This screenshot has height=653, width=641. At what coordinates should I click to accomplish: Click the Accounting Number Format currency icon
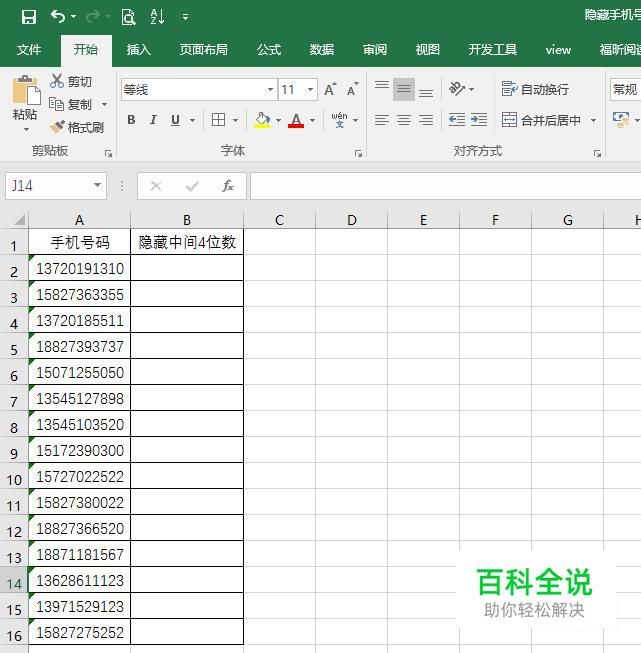pyautogui.click(x=621, y=120)
